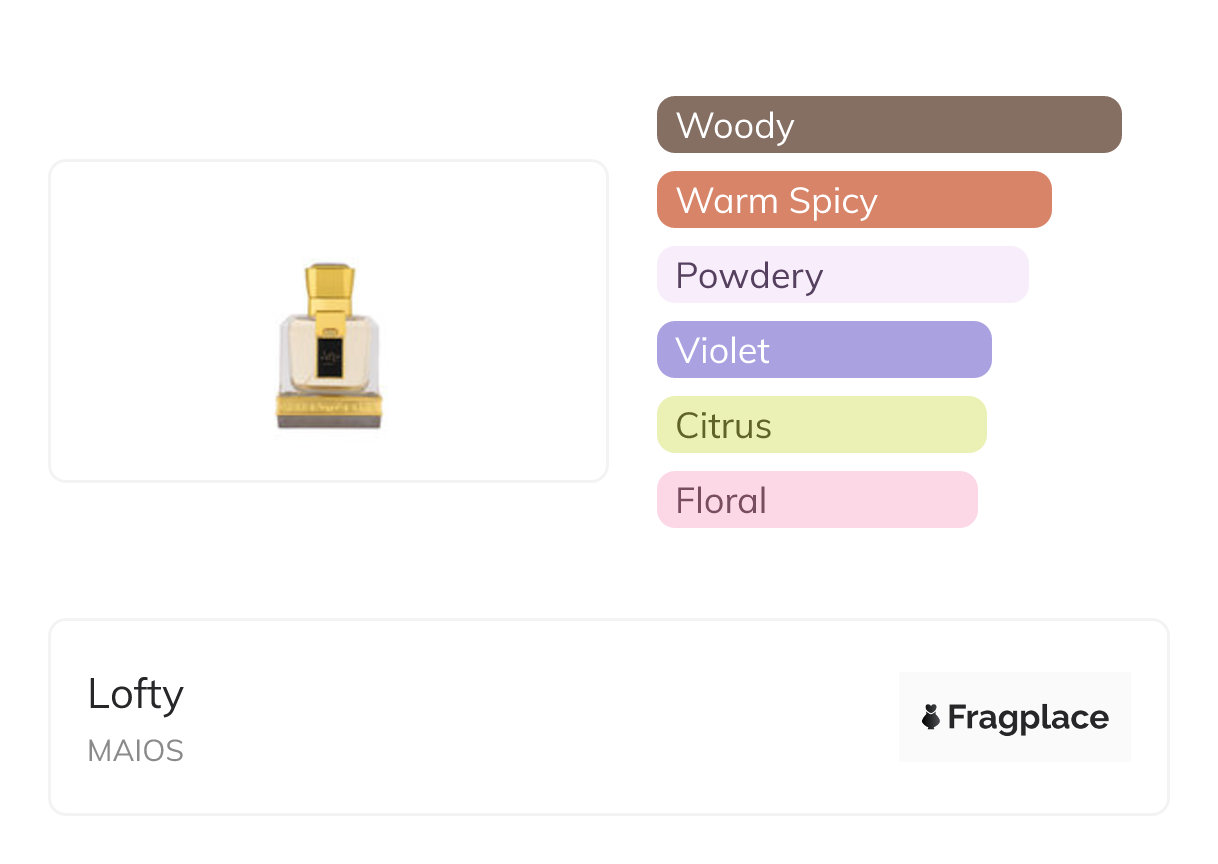
Task: Click the Fragplace perfume bottle logo icon
Action: click(x=931, y=717)
